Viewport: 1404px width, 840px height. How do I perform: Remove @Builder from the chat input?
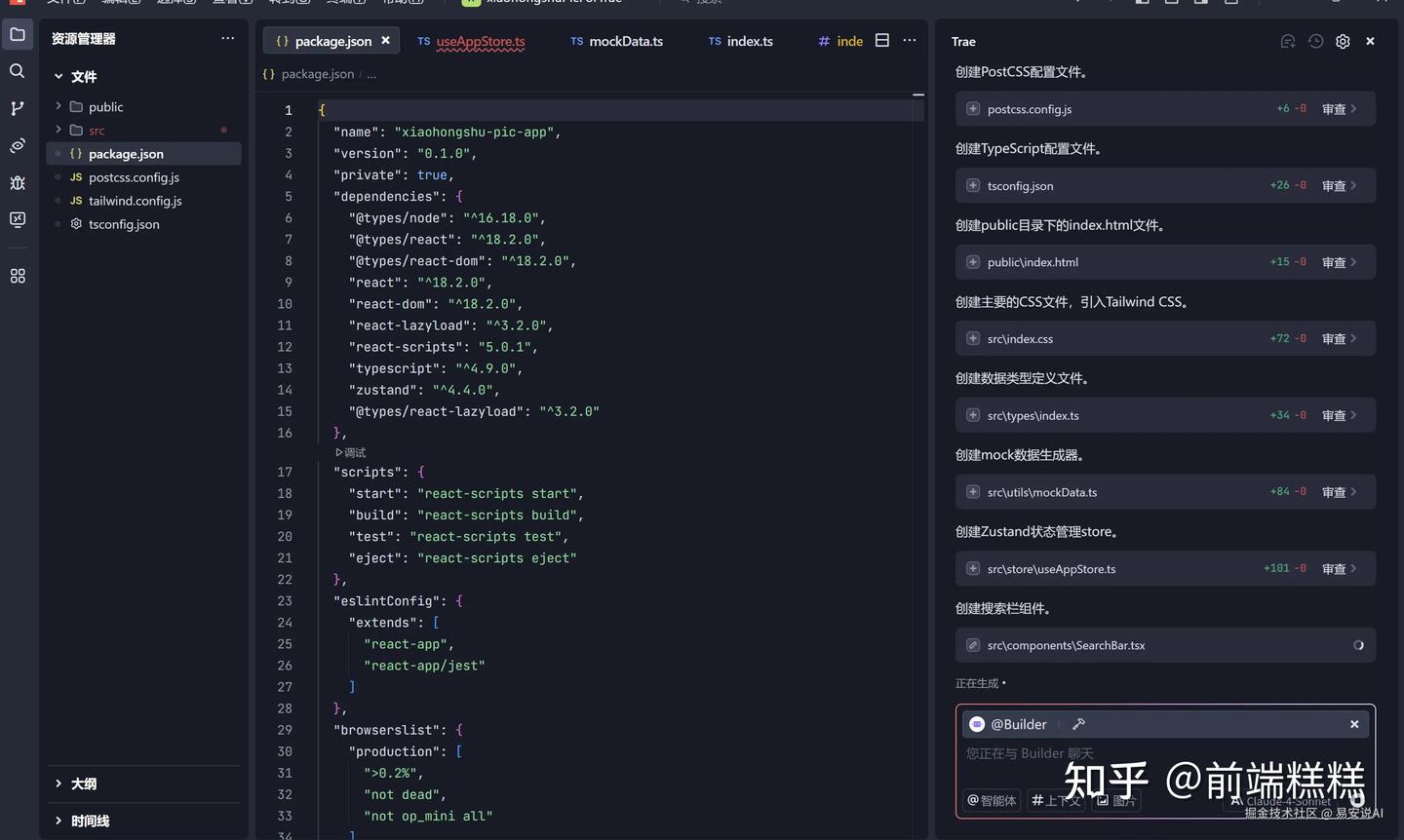[x=1354, y=724]
